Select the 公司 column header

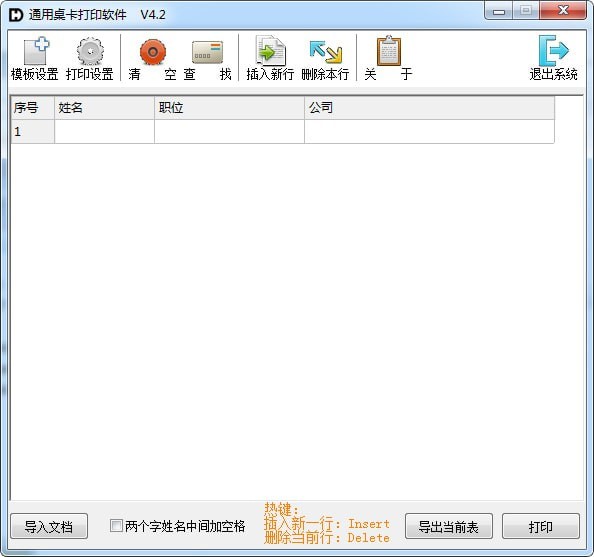click(x=429, y=108)
